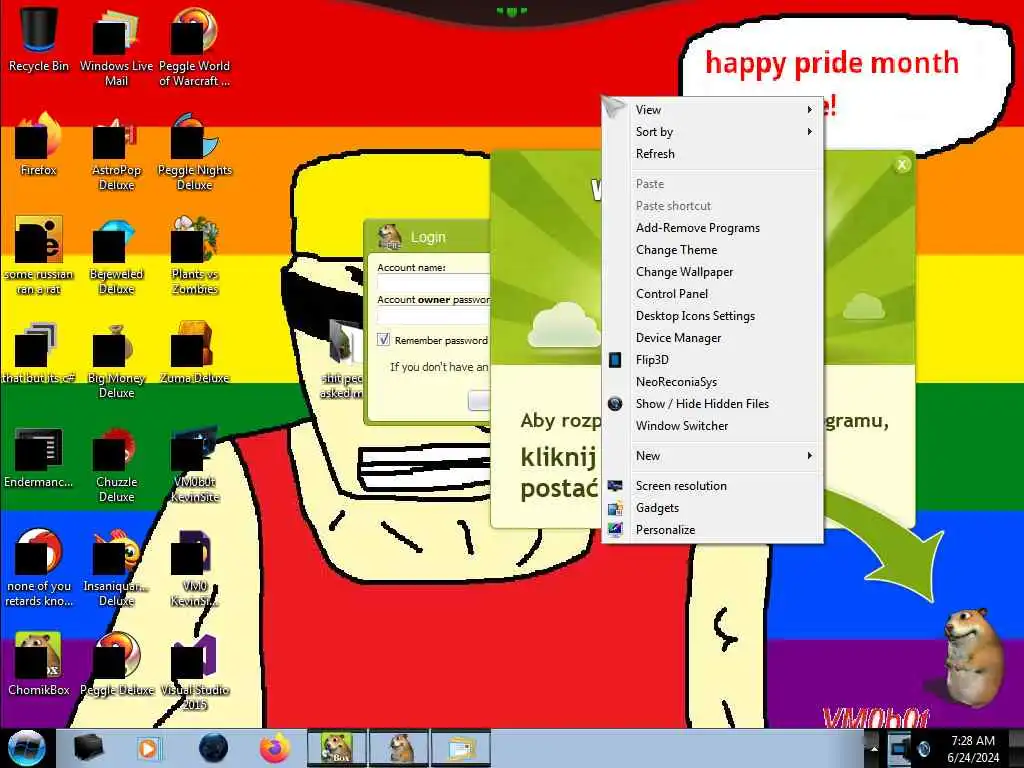Expand the New submenu

pyautogui.click(x=712, y=456)
